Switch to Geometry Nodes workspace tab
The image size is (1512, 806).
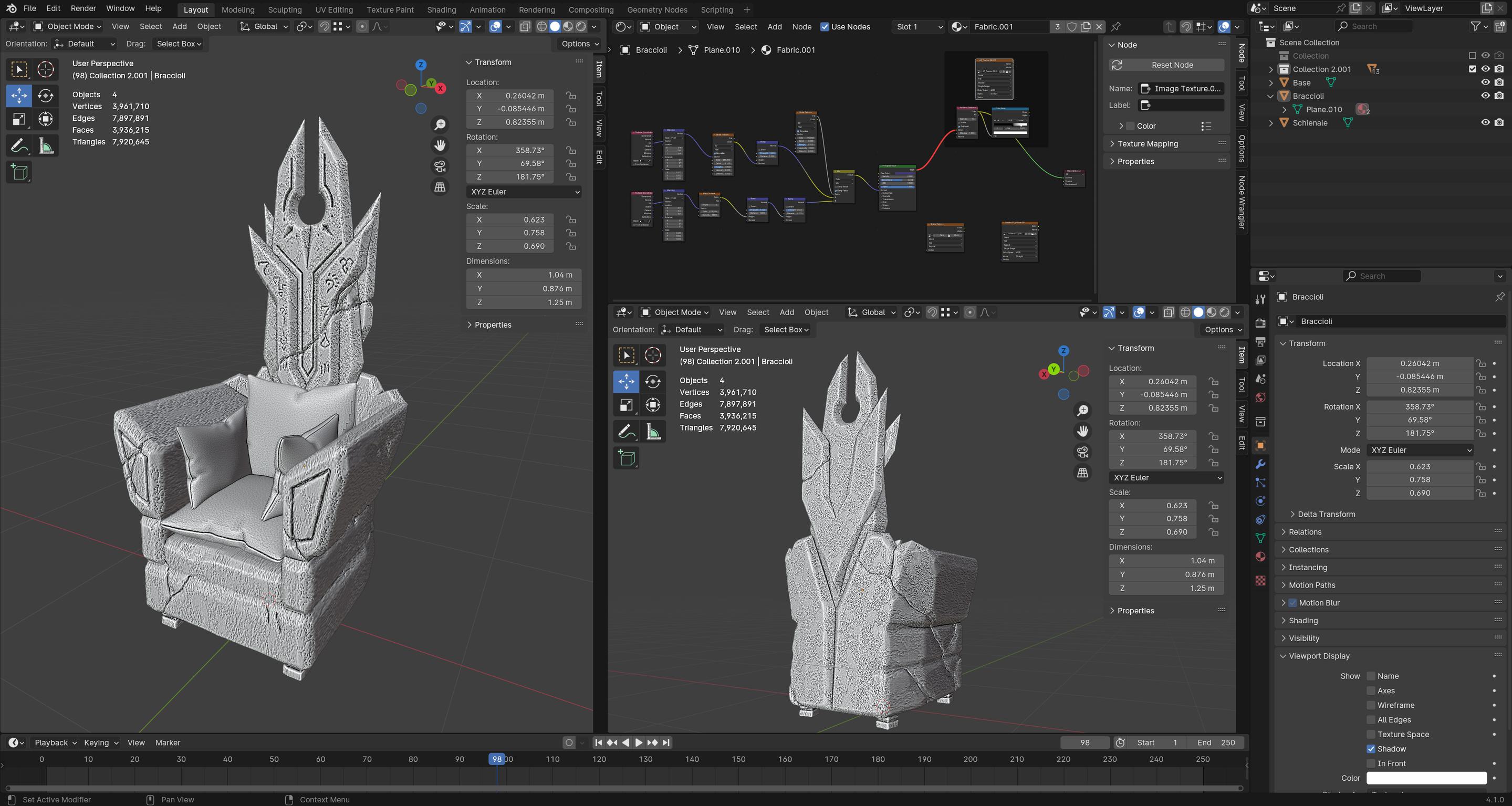click(x=657, y=9)
